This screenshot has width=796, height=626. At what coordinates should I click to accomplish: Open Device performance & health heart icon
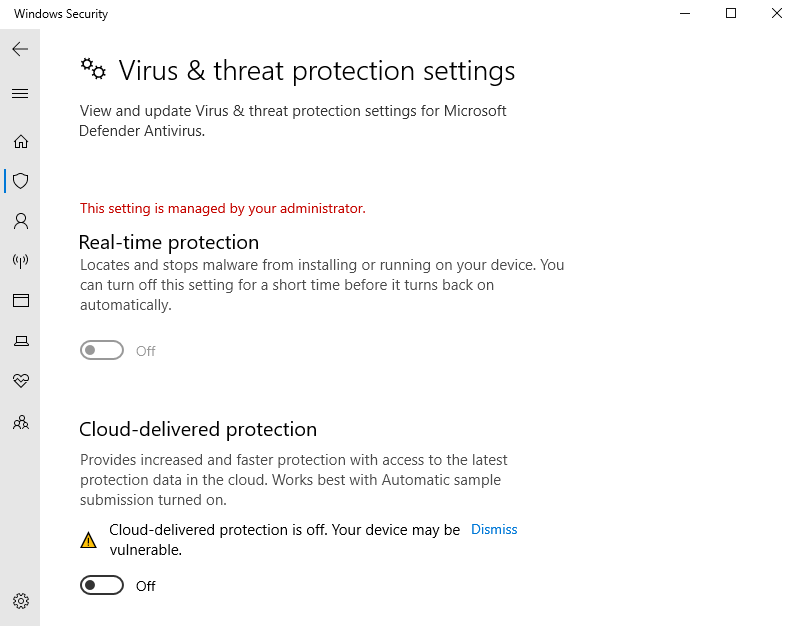pyautogui.click(x=21, y=380)
